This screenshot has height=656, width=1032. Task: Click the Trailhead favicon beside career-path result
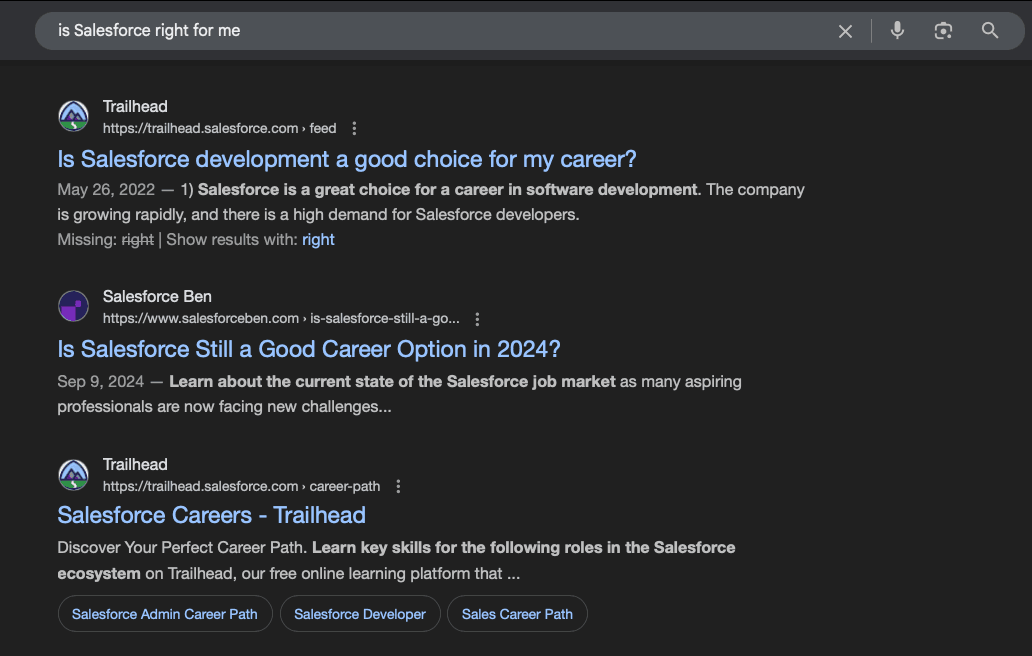(74, 474)
